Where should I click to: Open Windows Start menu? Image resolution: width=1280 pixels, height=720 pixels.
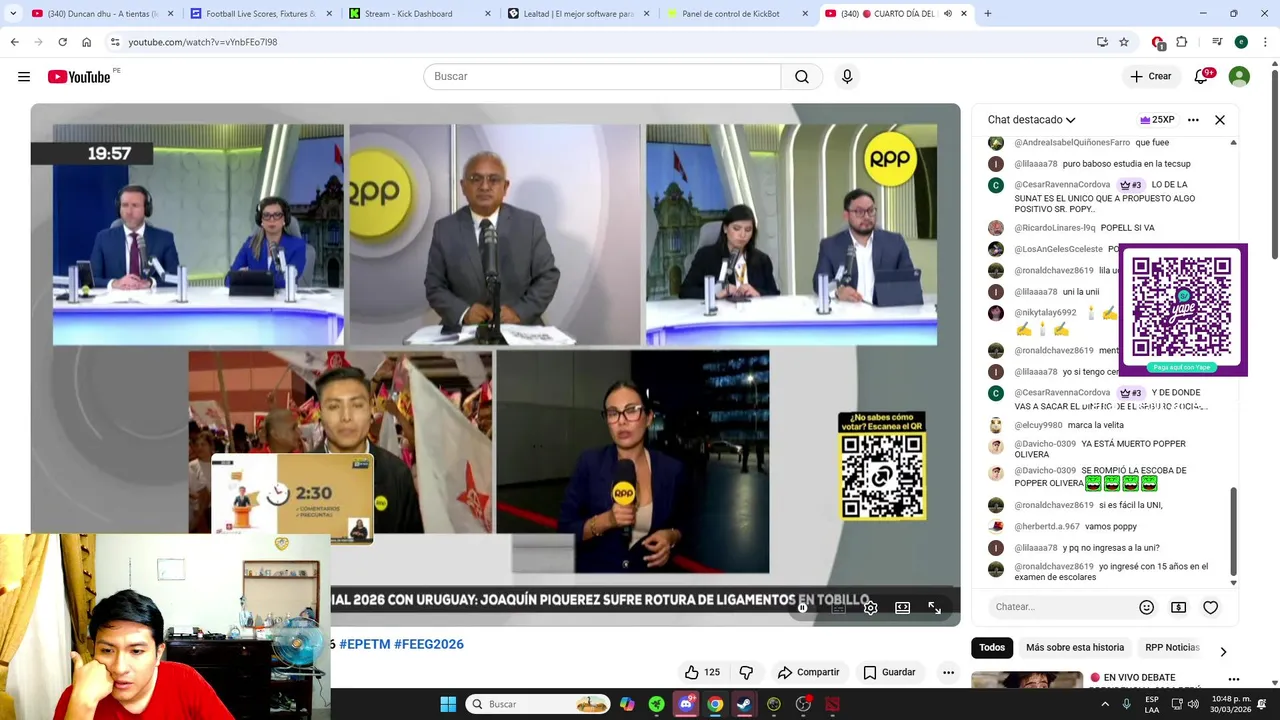click(448, 704)
